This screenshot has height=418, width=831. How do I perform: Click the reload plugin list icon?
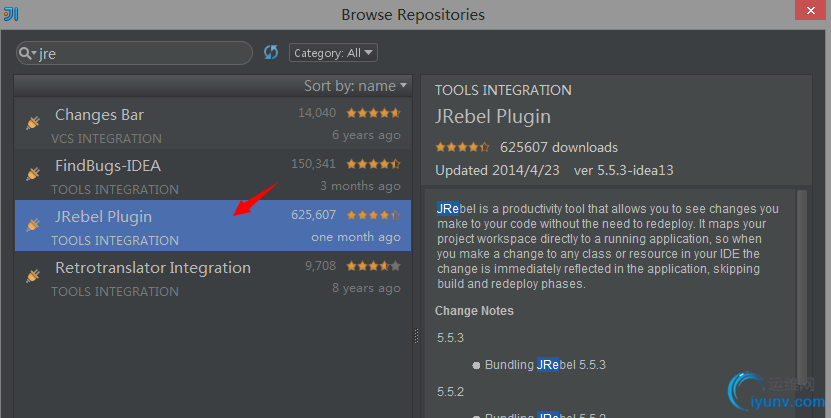pos(271,52)
